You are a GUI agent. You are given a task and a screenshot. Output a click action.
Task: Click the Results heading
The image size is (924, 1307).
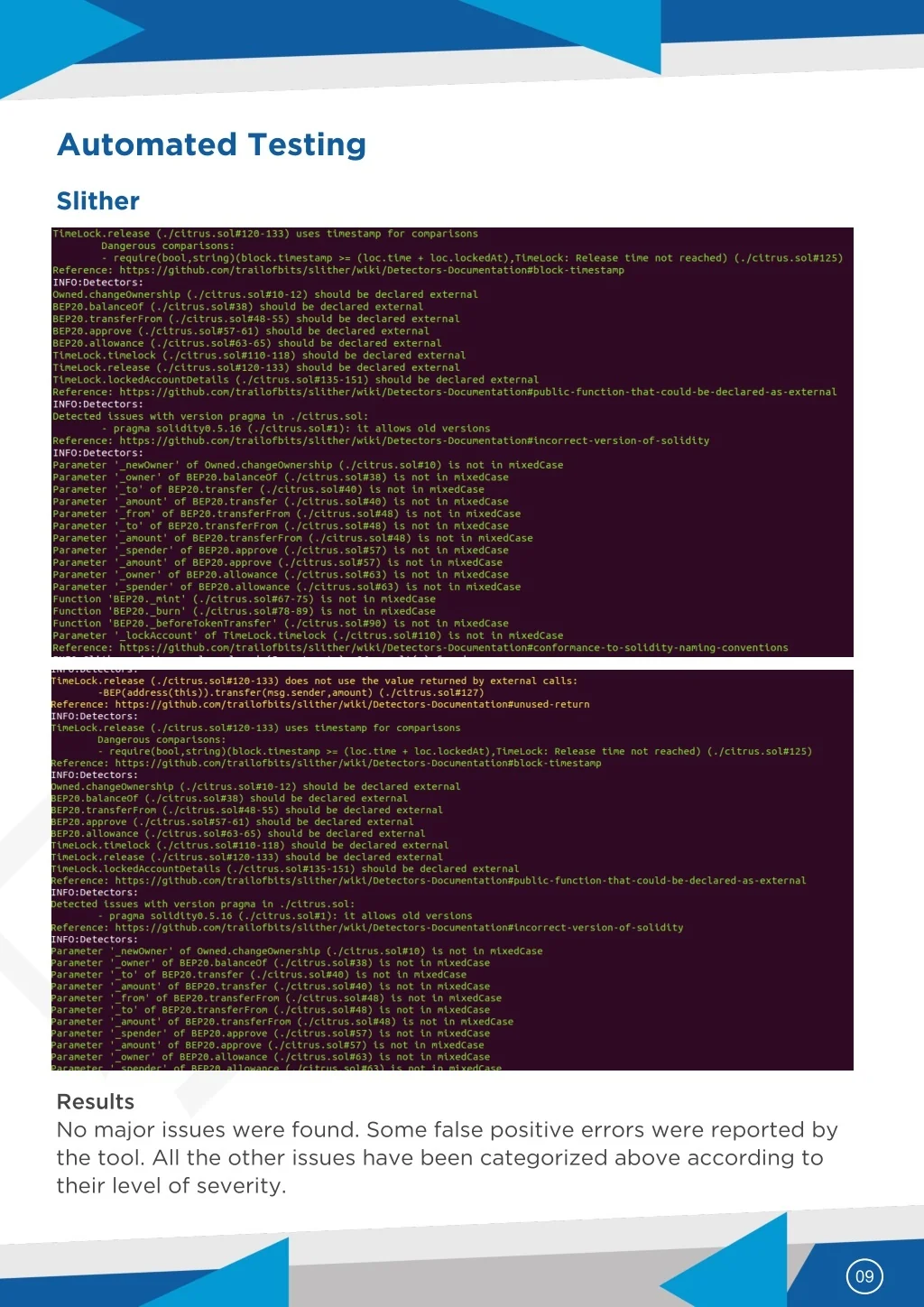pos(96,1101)
